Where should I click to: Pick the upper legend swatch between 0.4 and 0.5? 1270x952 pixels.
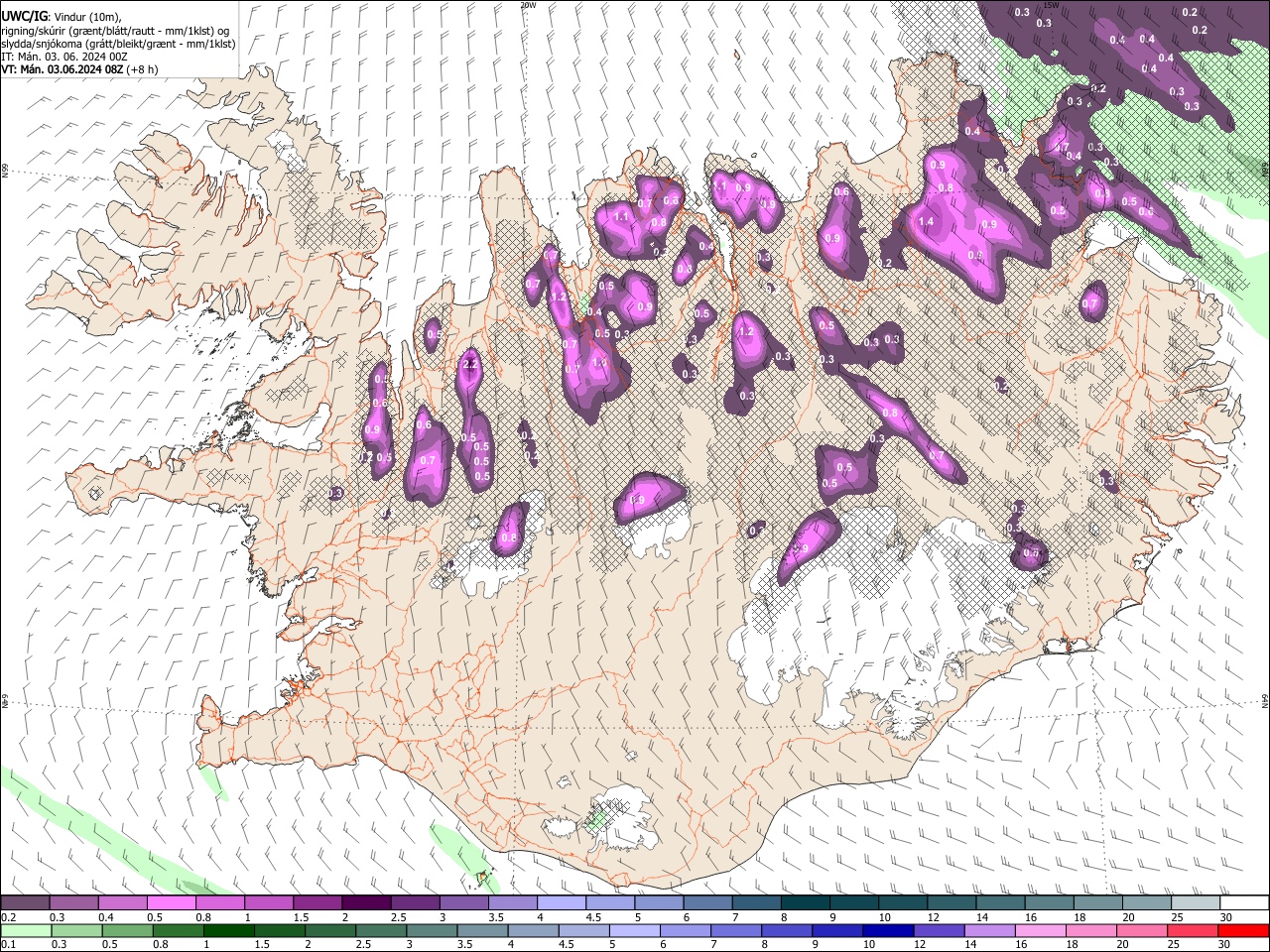123,903
